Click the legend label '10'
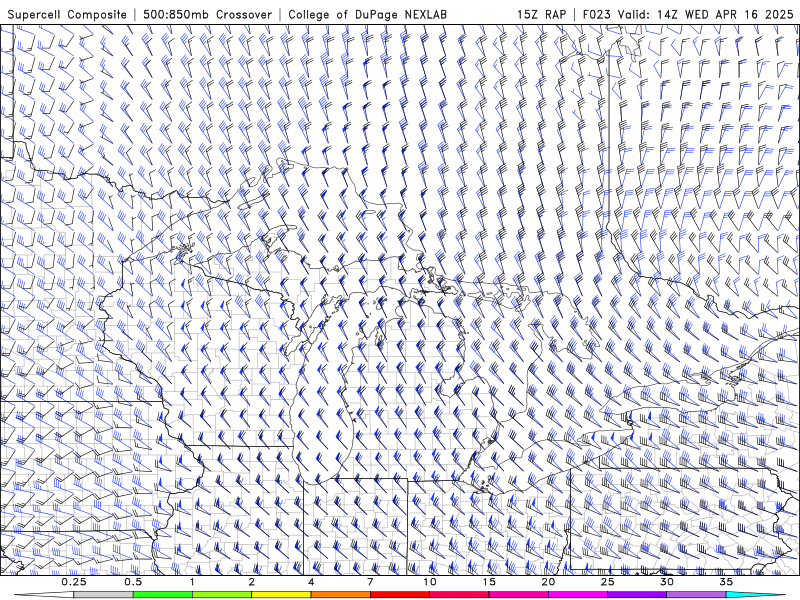This screenshot has width=800, height=600. [x=430, y=582]
